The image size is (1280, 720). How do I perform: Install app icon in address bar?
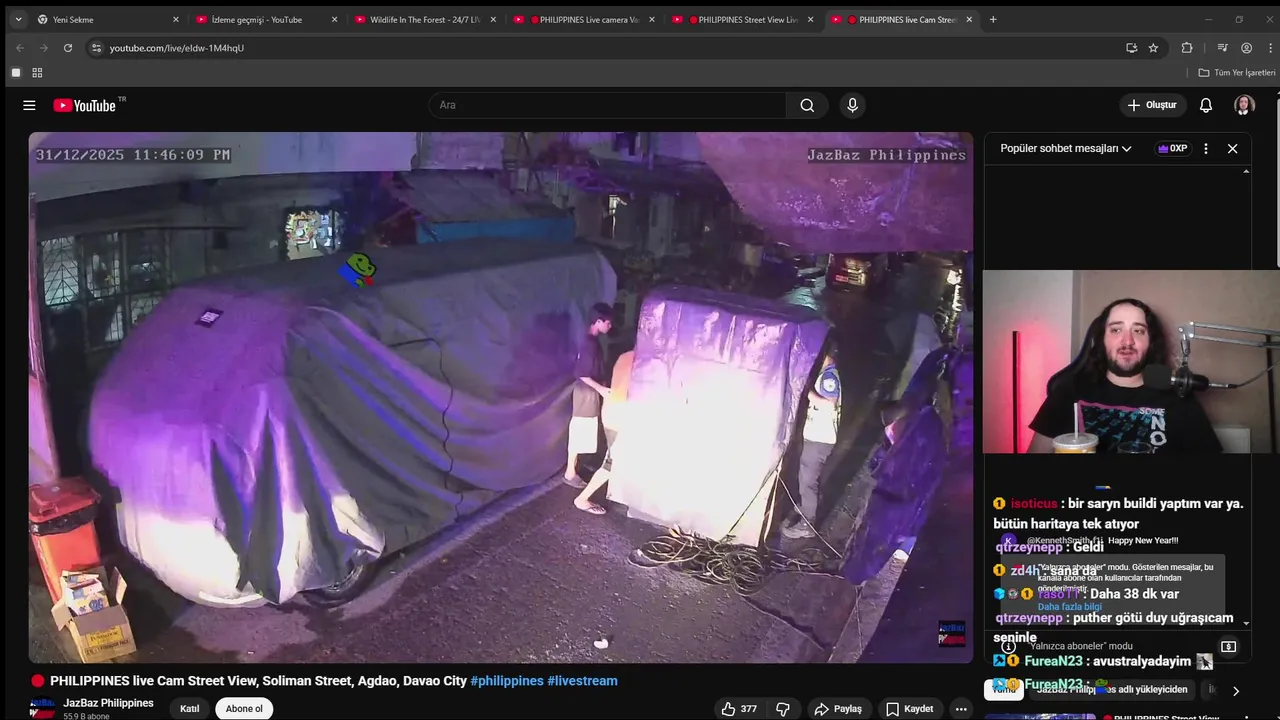tap(1131, 47)
